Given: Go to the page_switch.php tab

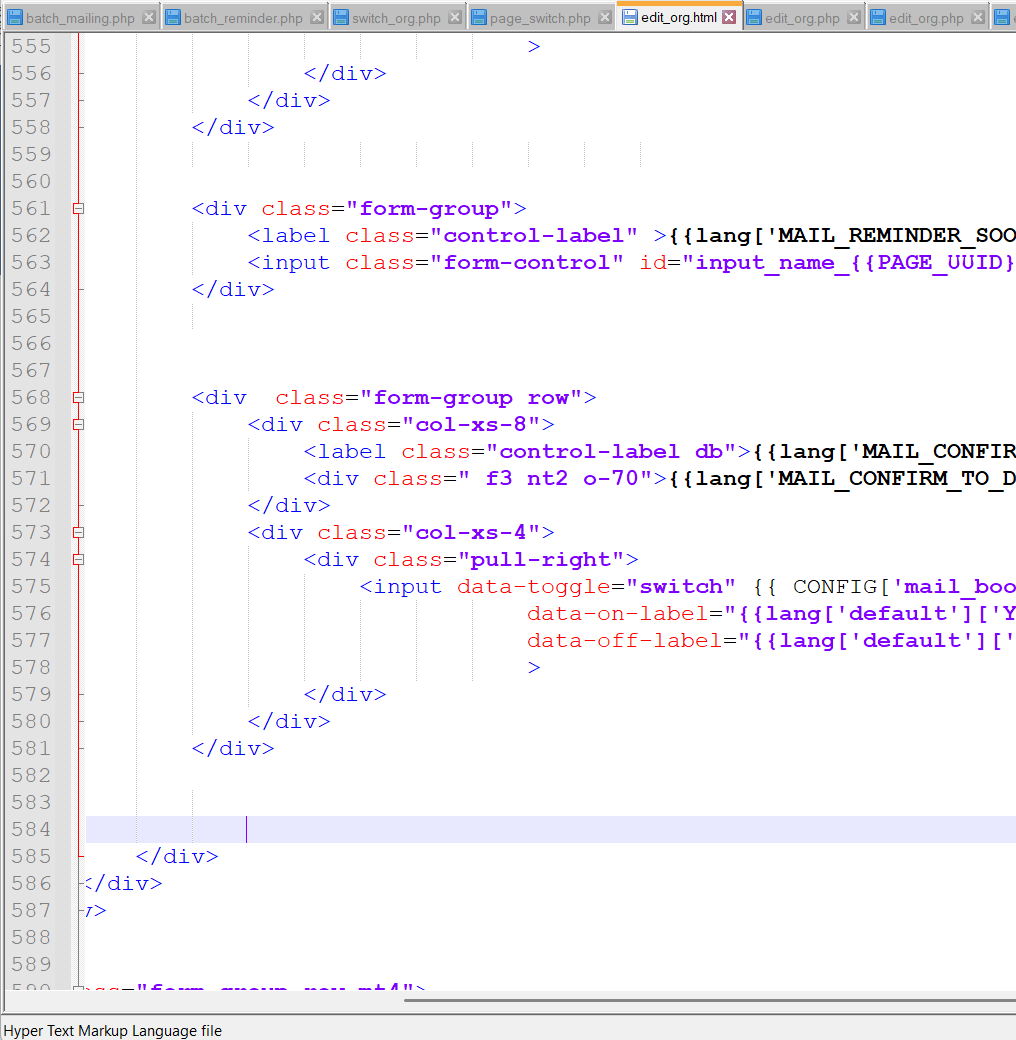Looking at the screenshot, I should click(x=540, y=18).
